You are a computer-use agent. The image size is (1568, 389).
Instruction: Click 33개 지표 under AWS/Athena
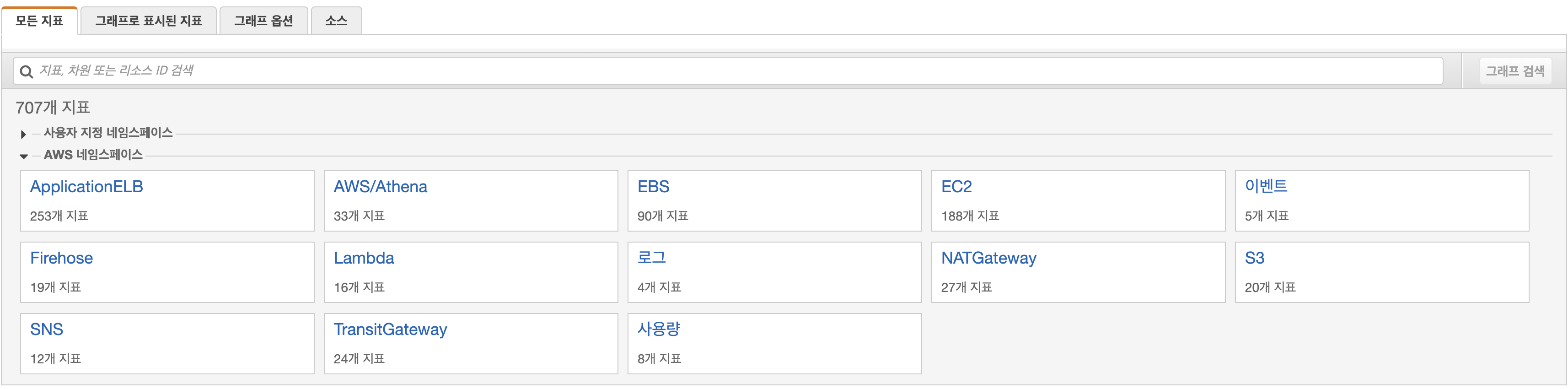[x=359, y=216]
